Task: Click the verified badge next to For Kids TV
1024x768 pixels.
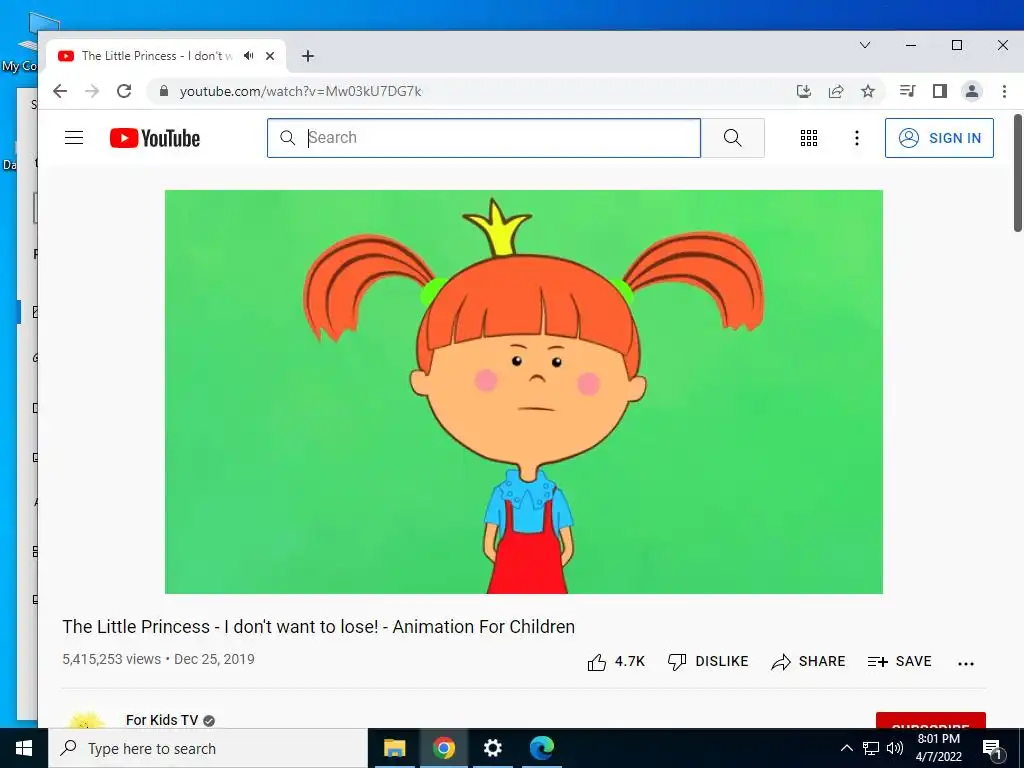Action: click(x=209, y=720)
